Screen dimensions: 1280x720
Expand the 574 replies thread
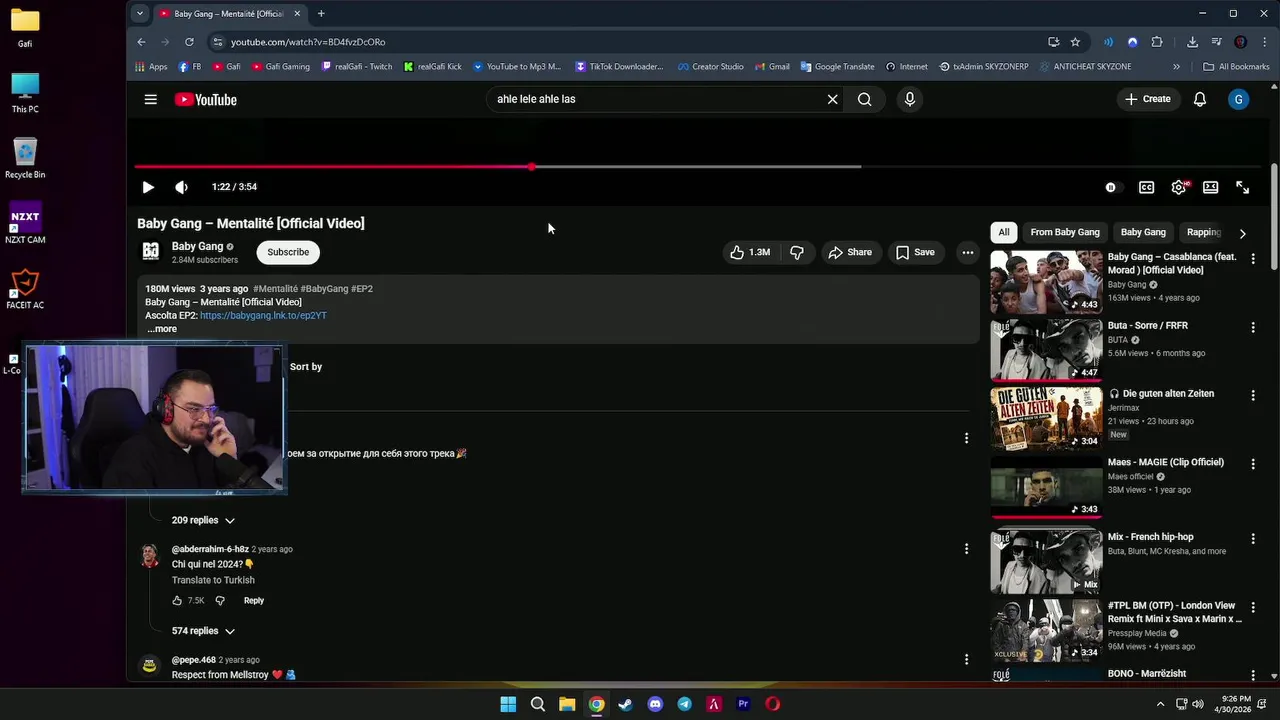[202, 631]
